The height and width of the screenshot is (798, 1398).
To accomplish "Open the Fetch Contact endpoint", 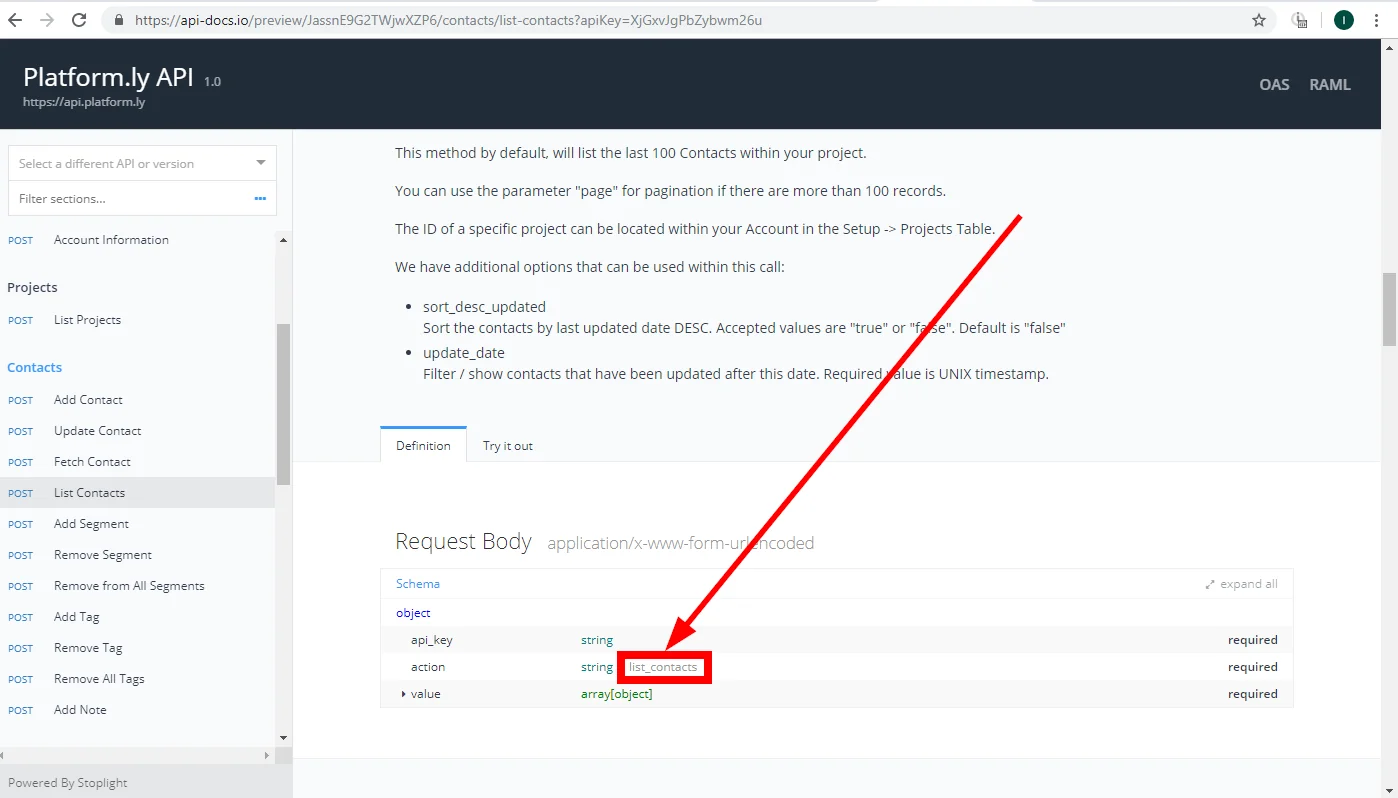I will pos(92,462).
